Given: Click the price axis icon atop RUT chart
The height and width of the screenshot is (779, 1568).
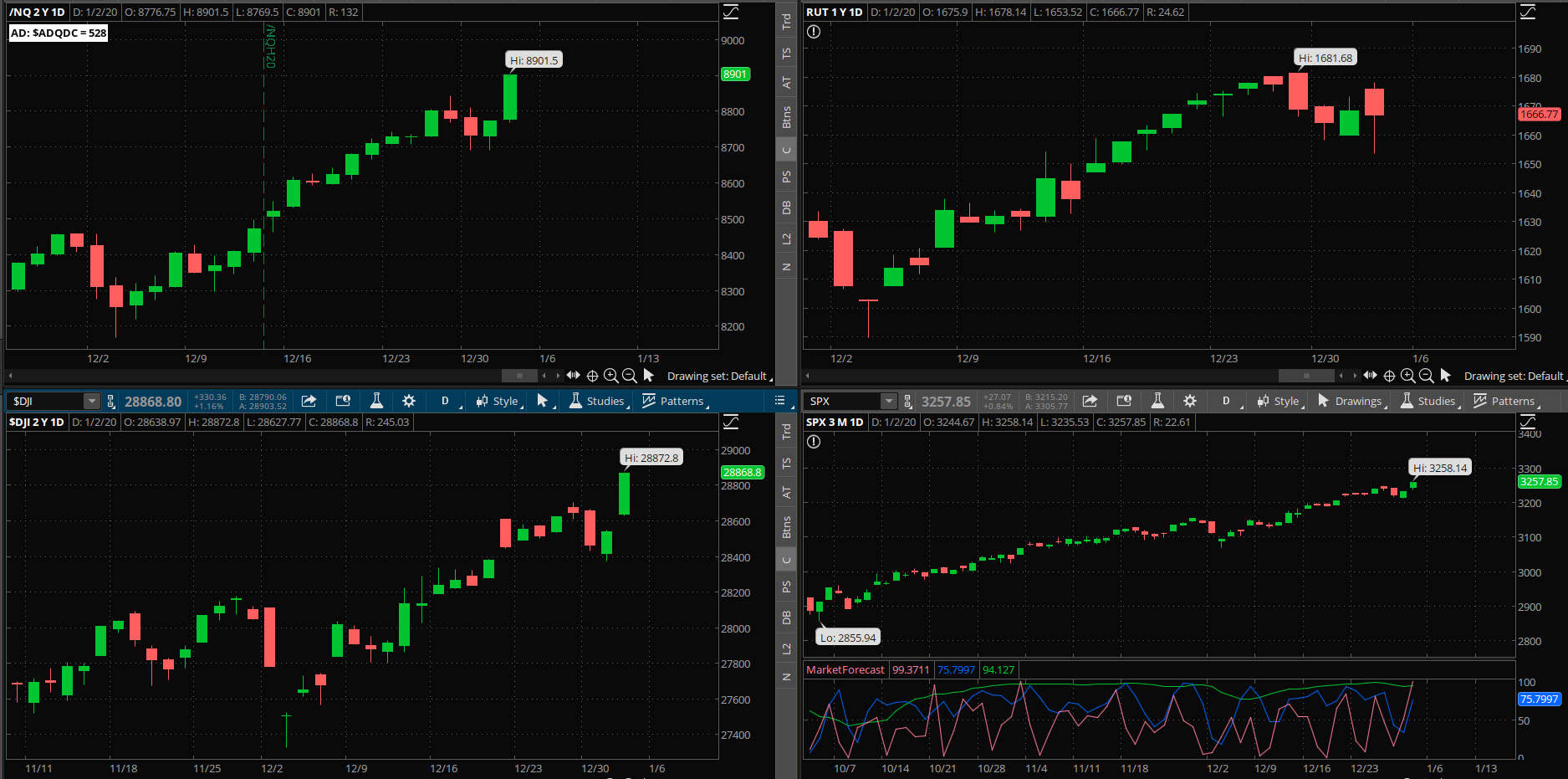Looking at the screenshot, I should (1528, 12).
